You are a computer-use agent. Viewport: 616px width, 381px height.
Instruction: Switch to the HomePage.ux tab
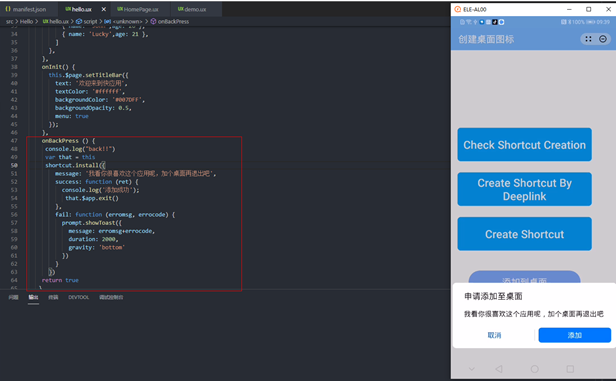(x=138, y=9)
